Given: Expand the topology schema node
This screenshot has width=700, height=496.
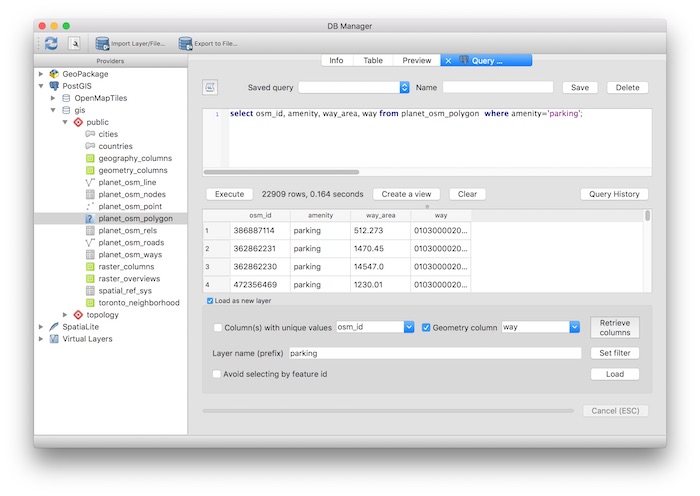Looking at the screenshot, I should (65, 315).
